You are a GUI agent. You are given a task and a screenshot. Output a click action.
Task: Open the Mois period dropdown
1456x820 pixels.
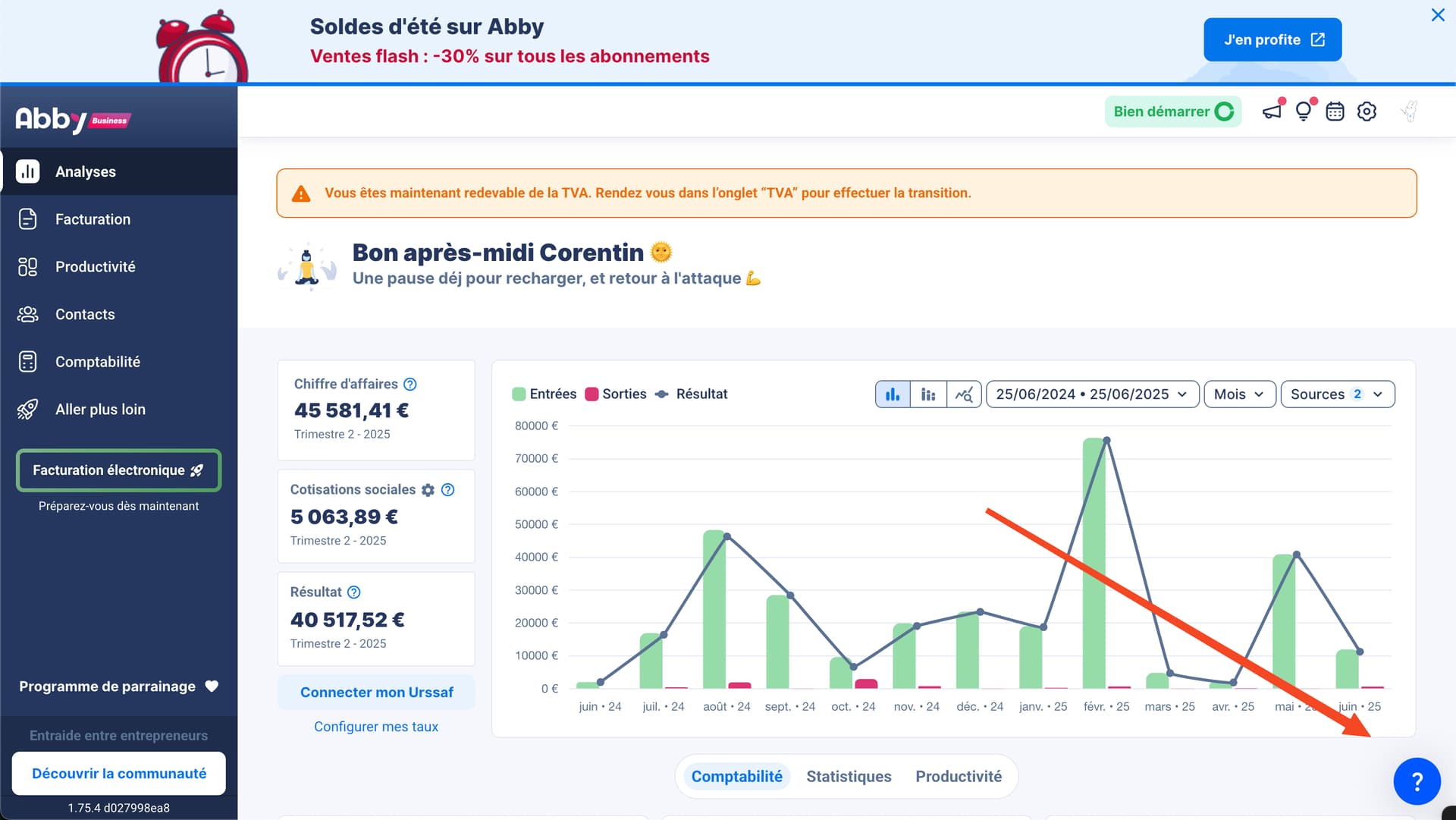pos(1240,394)
